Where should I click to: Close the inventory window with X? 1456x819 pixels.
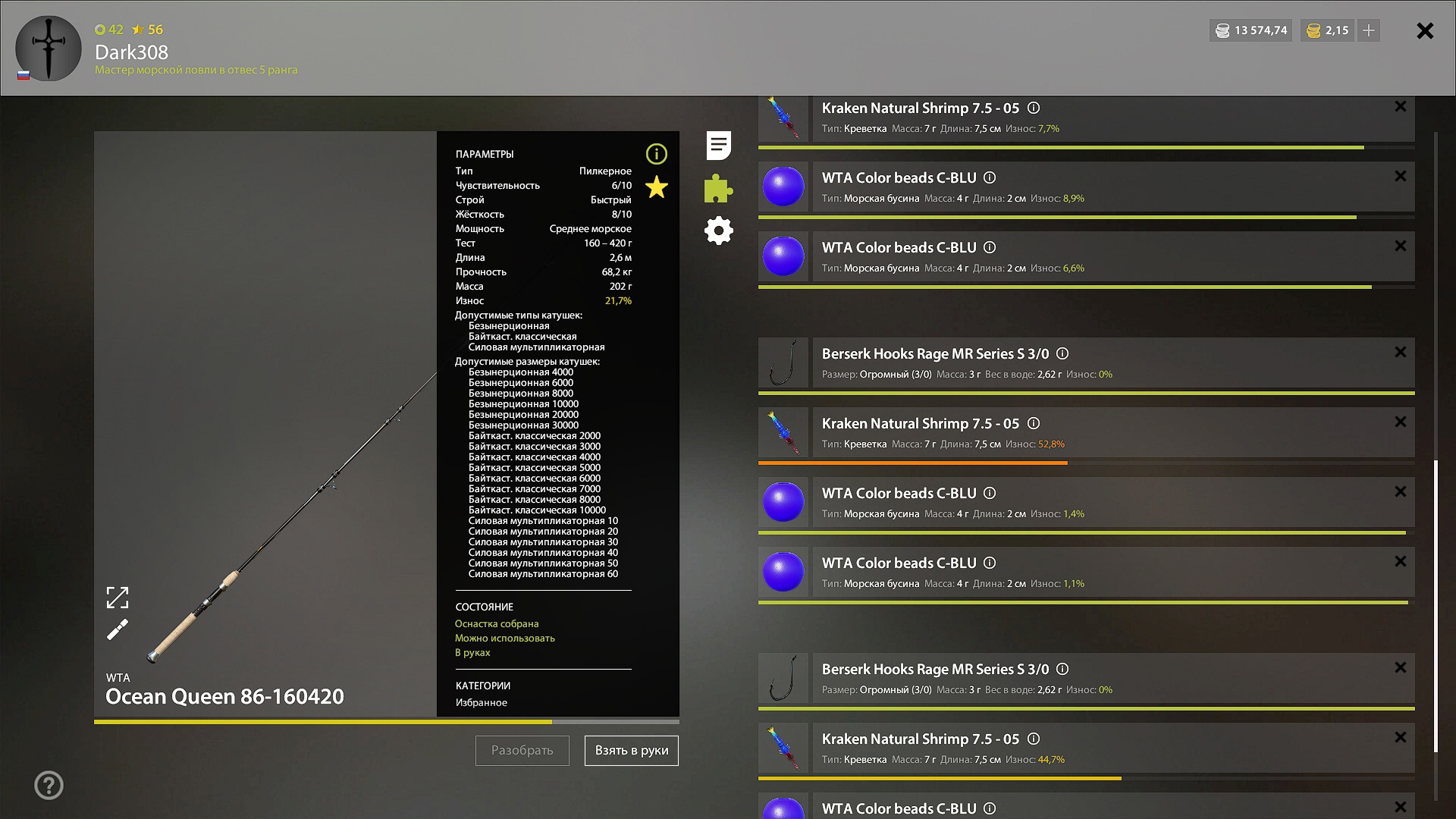point(1425,30)
